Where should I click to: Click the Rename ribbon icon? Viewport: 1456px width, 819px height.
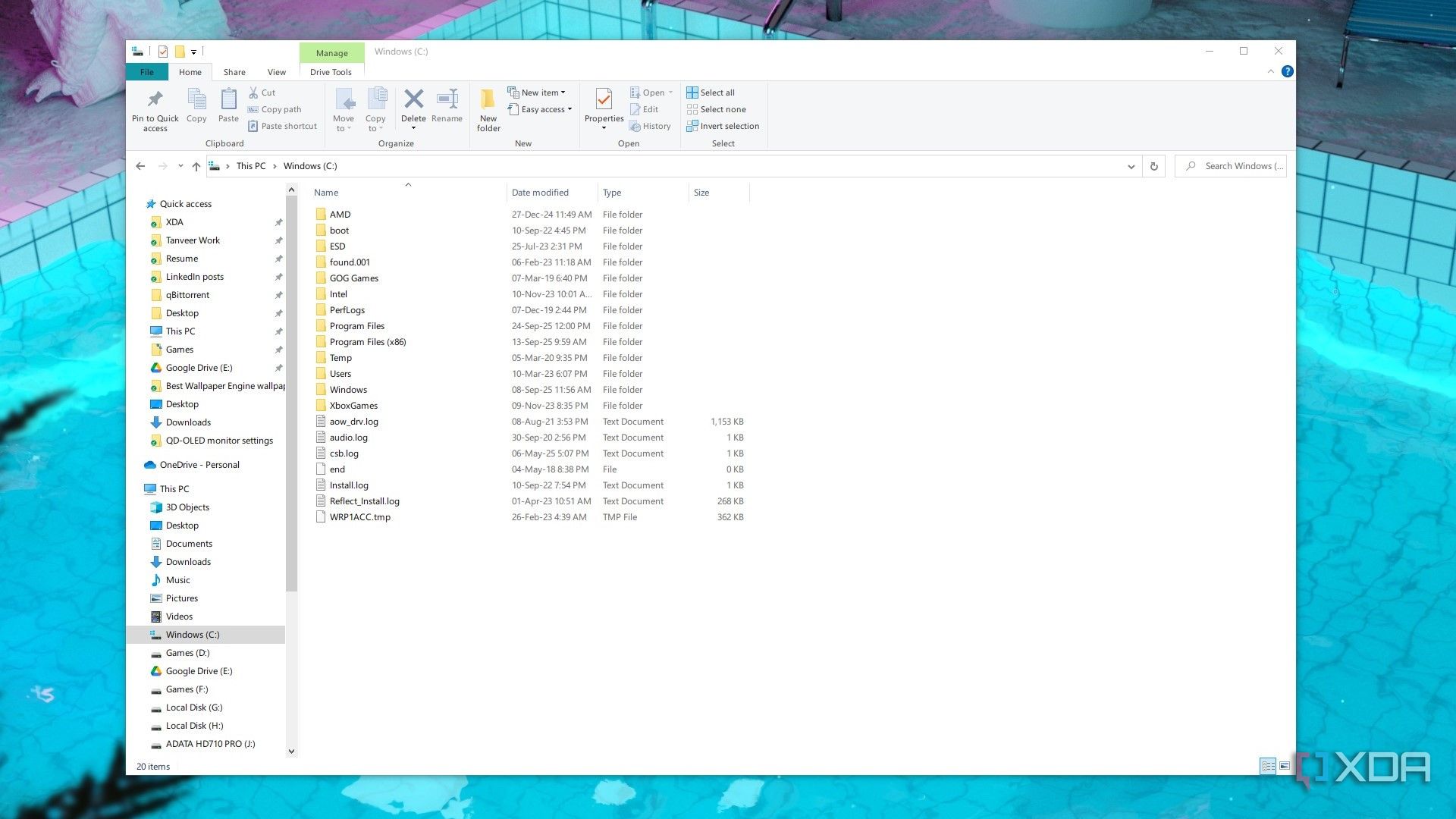click(447, 99)
